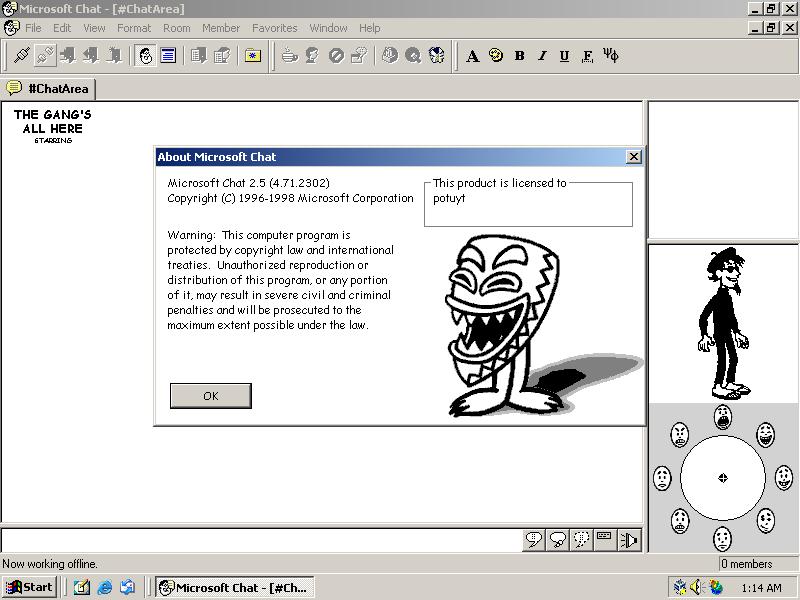Click the message compose text field
This screenshot has width=800, height=600.
[260, 540]
